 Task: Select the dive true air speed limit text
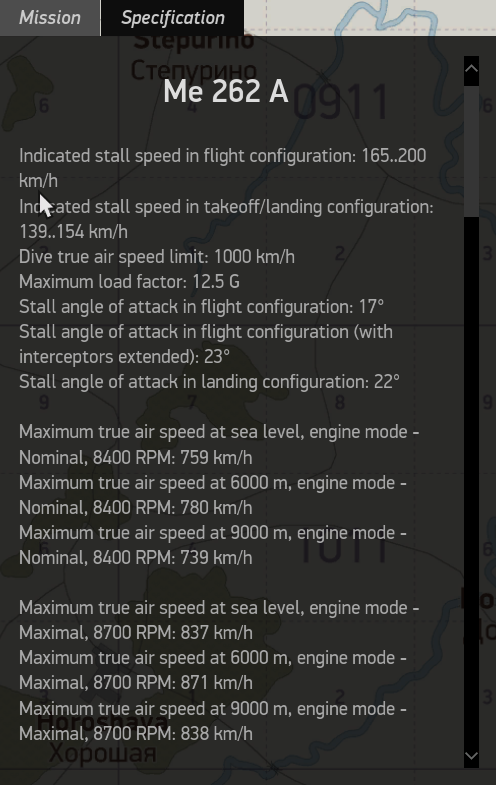tap(157, 257)
